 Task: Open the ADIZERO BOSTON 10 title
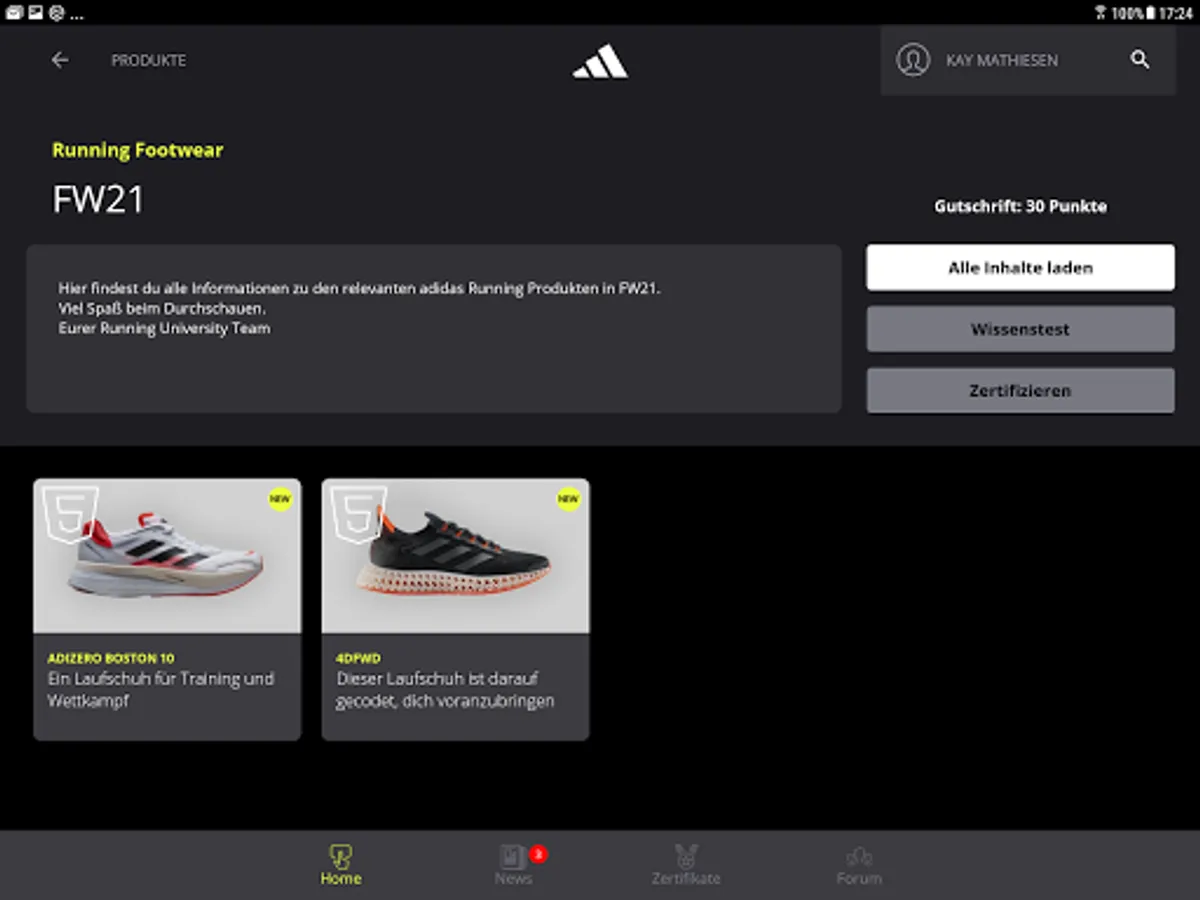click(111, 658)
